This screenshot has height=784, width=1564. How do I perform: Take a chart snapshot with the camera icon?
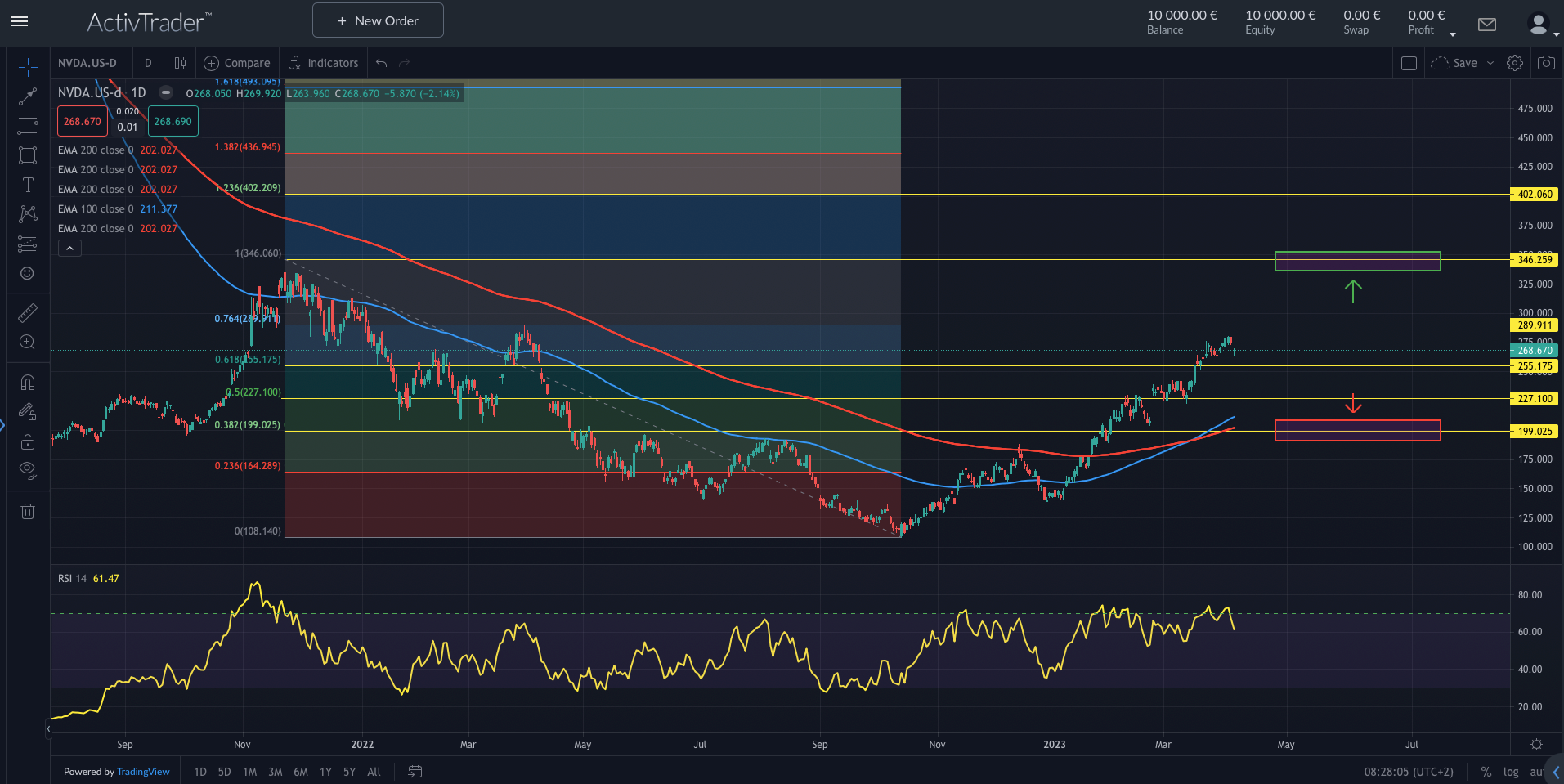[1547, 62]
